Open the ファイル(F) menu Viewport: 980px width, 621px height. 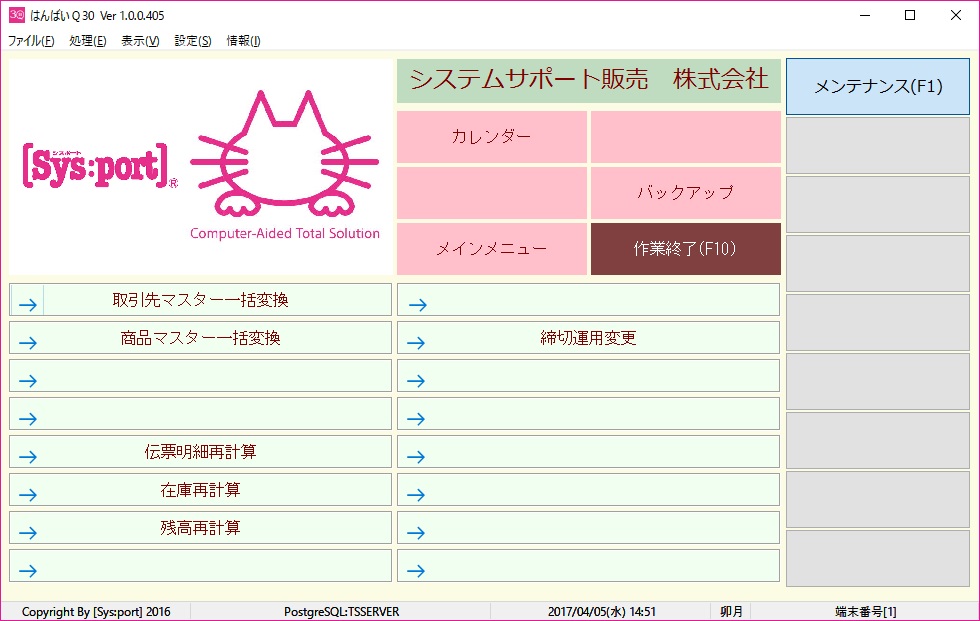pyautogui.click(x=31, y=41)
